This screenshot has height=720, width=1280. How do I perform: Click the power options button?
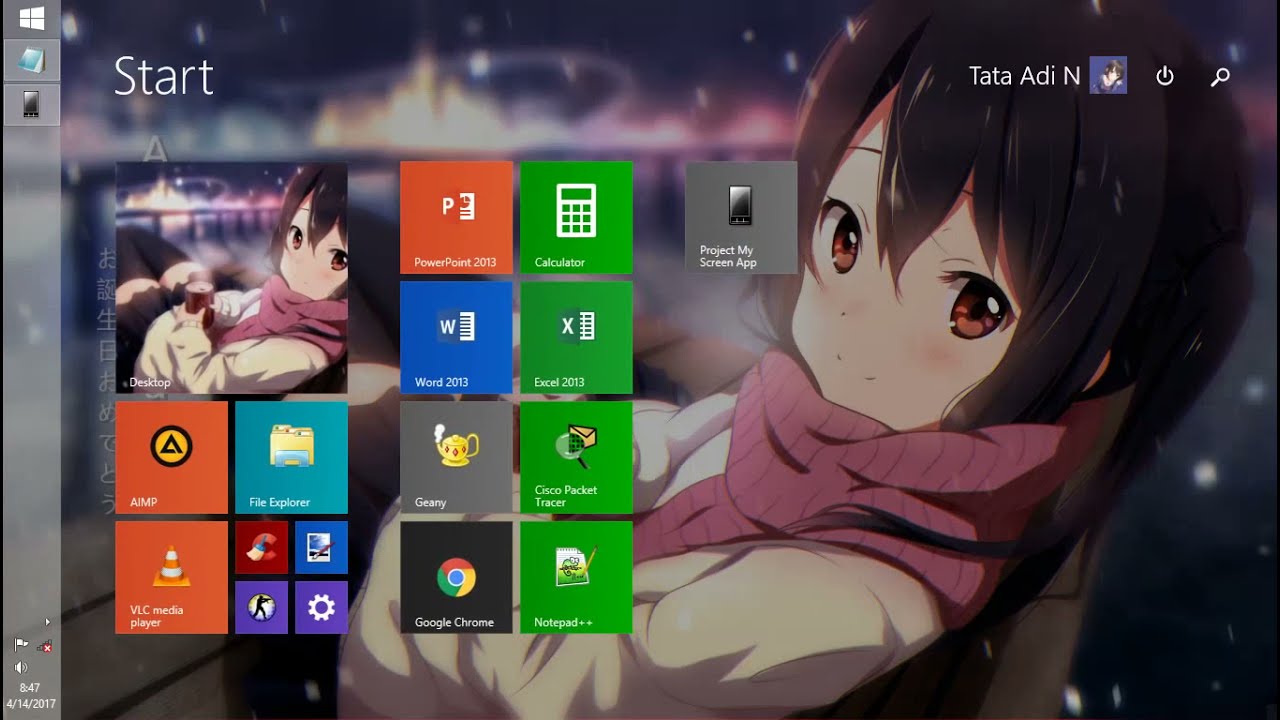tap(1165, 76)
